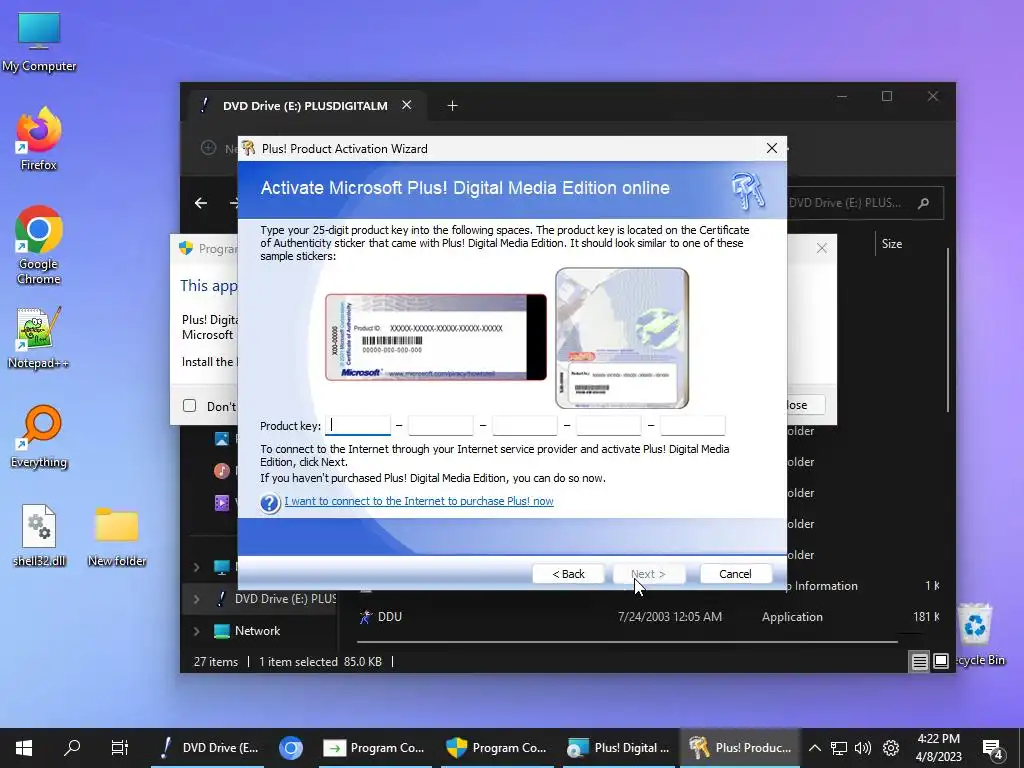Focus first product key field
1024x768 pixels.
point(358,426)
